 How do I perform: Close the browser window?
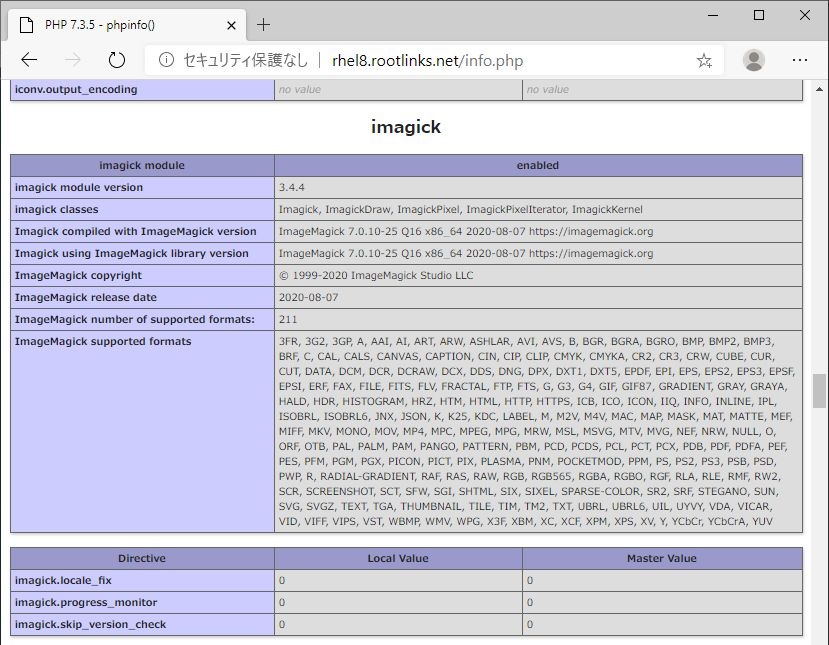[805, 15]
